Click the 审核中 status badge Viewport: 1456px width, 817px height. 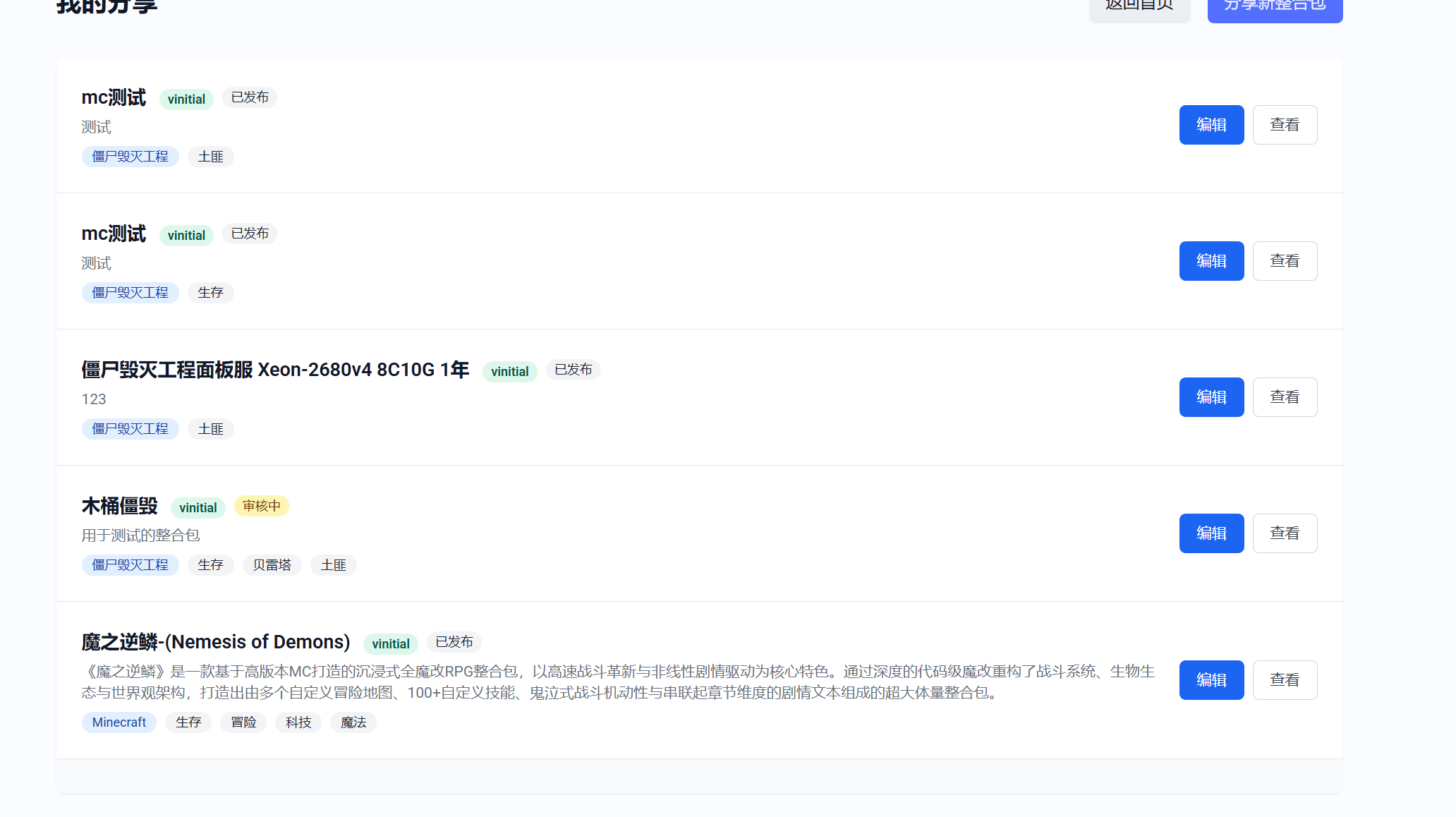click(262, 506)
